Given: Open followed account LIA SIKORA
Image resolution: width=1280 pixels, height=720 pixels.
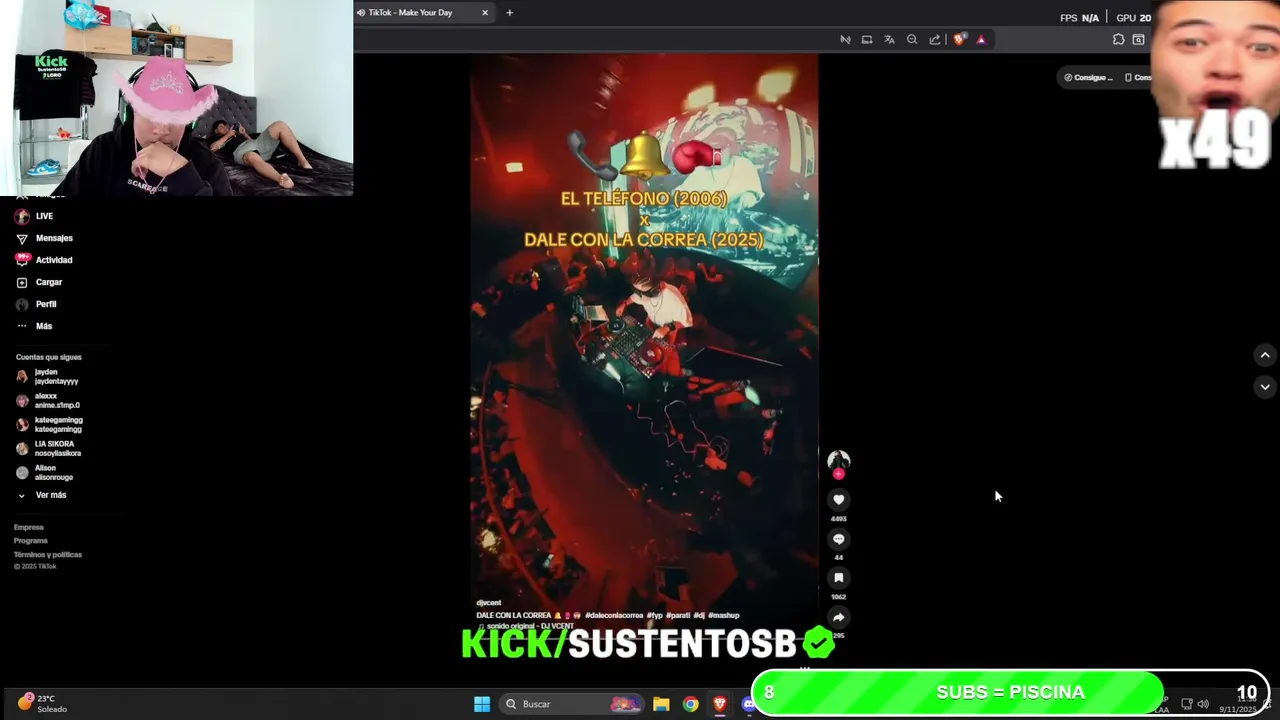Looking at the screenshot, I should pyautogui.click(x=50, y=449).
